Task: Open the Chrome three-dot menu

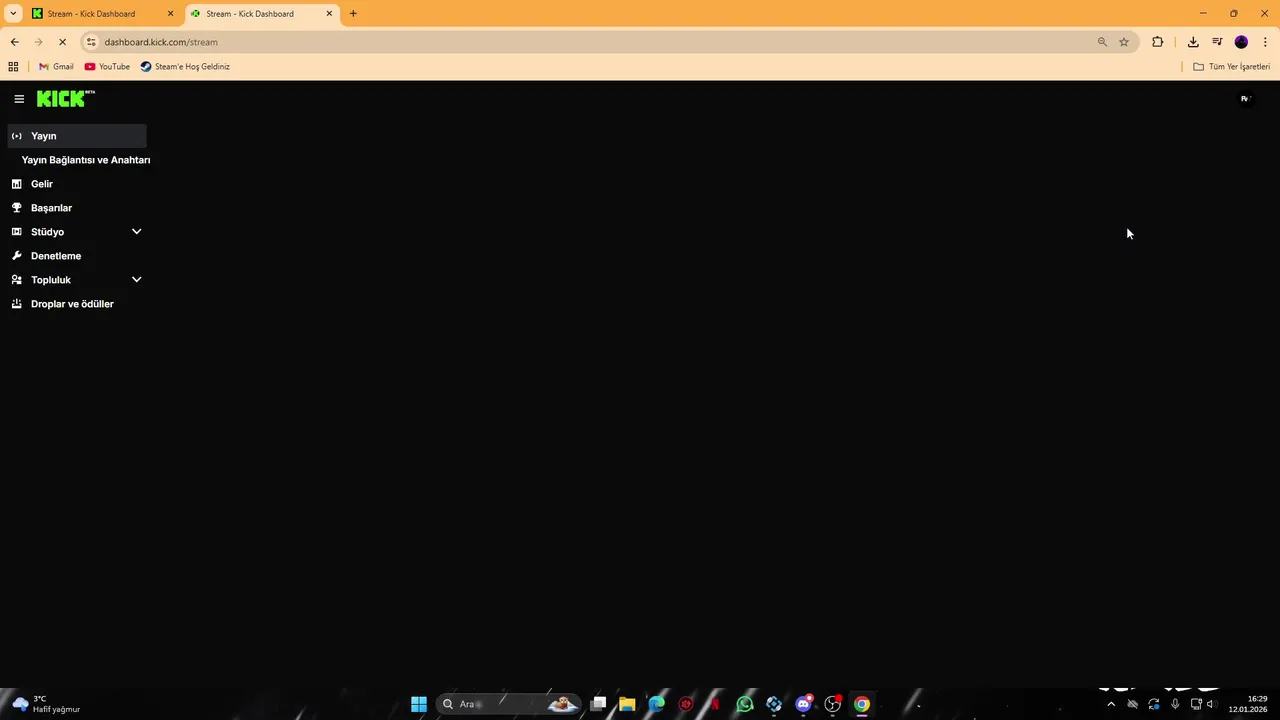Action: point(1265,42)
